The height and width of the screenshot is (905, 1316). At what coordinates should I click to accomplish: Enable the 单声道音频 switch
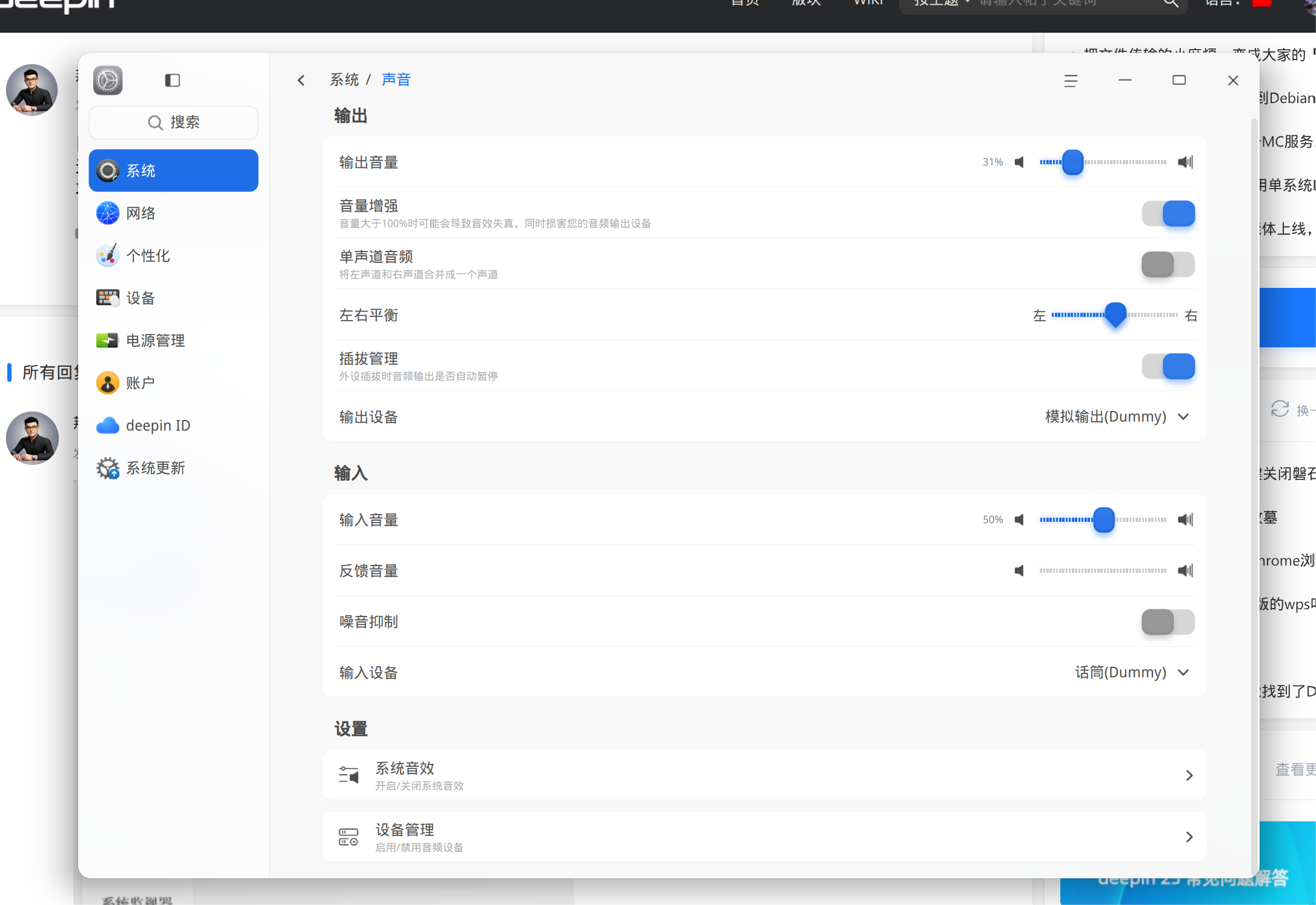point(1168,264)
